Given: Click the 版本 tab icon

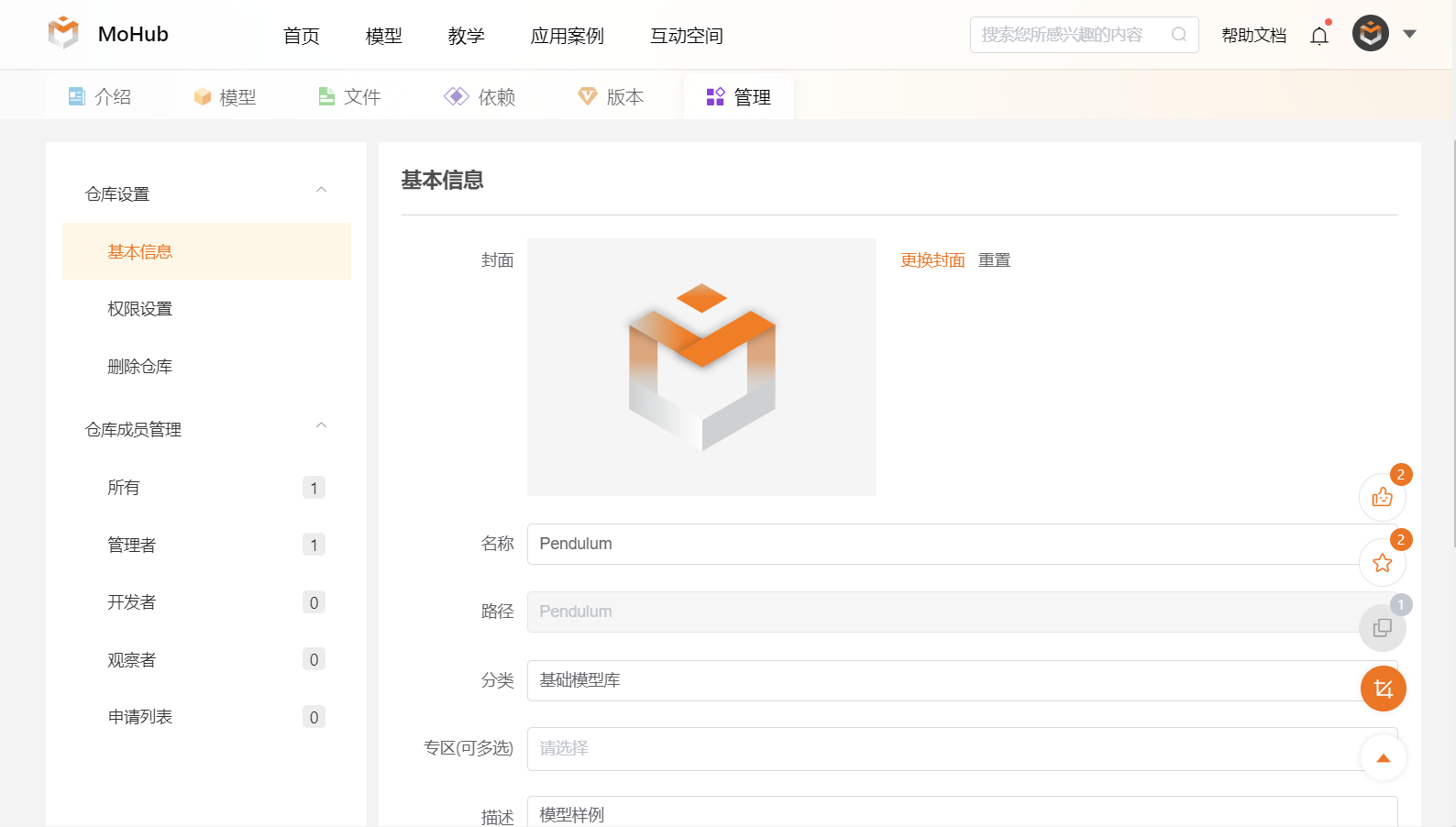Looking at the screenshot, I should coord(587,96).
